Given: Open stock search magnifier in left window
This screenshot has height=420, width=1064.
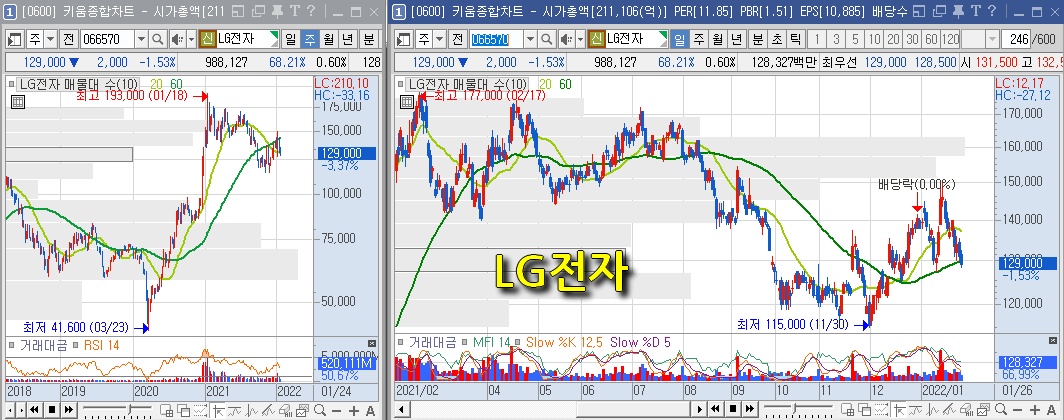Looking at the screenshot, I should click(x=157, y=39).
